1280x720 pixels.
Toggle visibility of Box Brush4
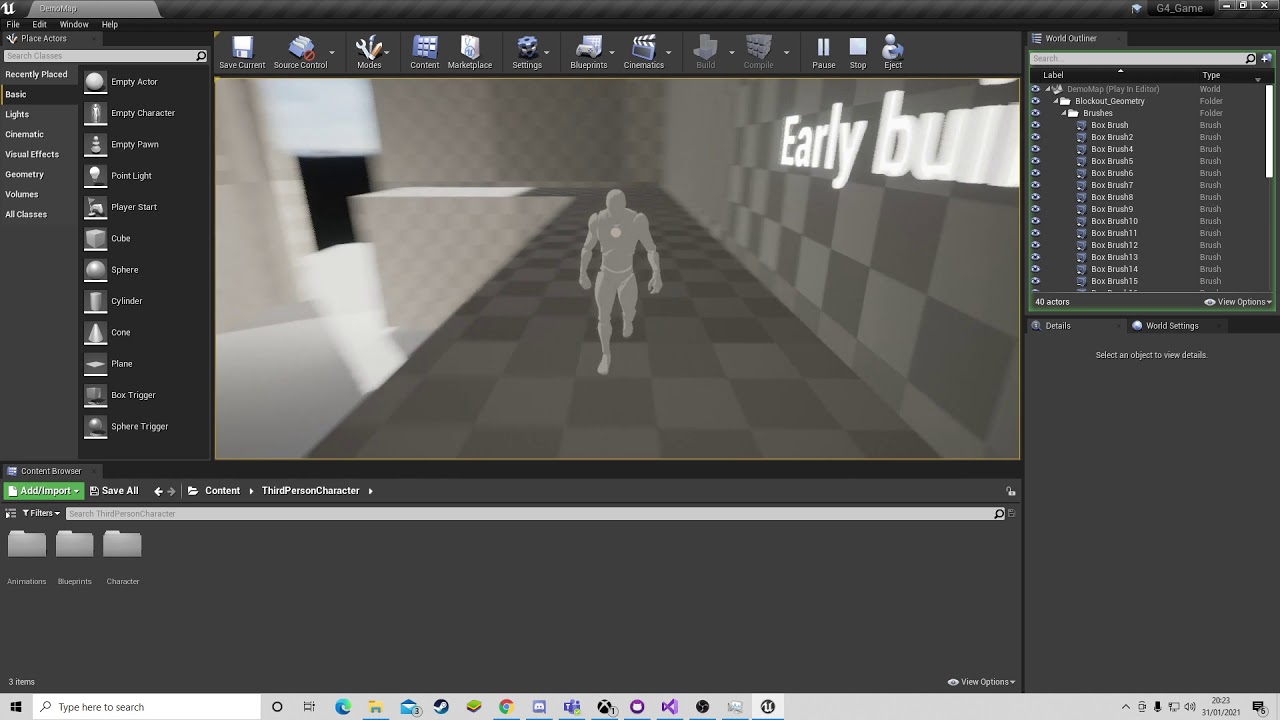click(x=1035, y=149)
